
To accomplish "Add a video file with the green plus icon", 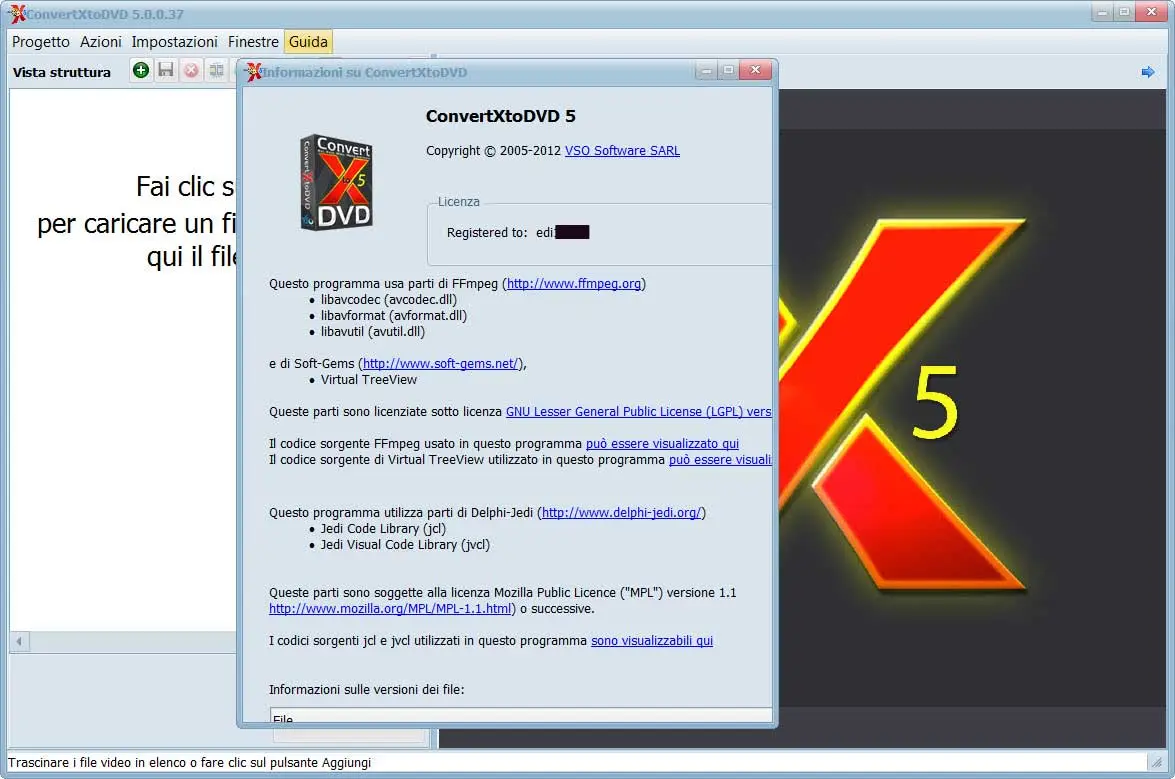I will [140, 71].
